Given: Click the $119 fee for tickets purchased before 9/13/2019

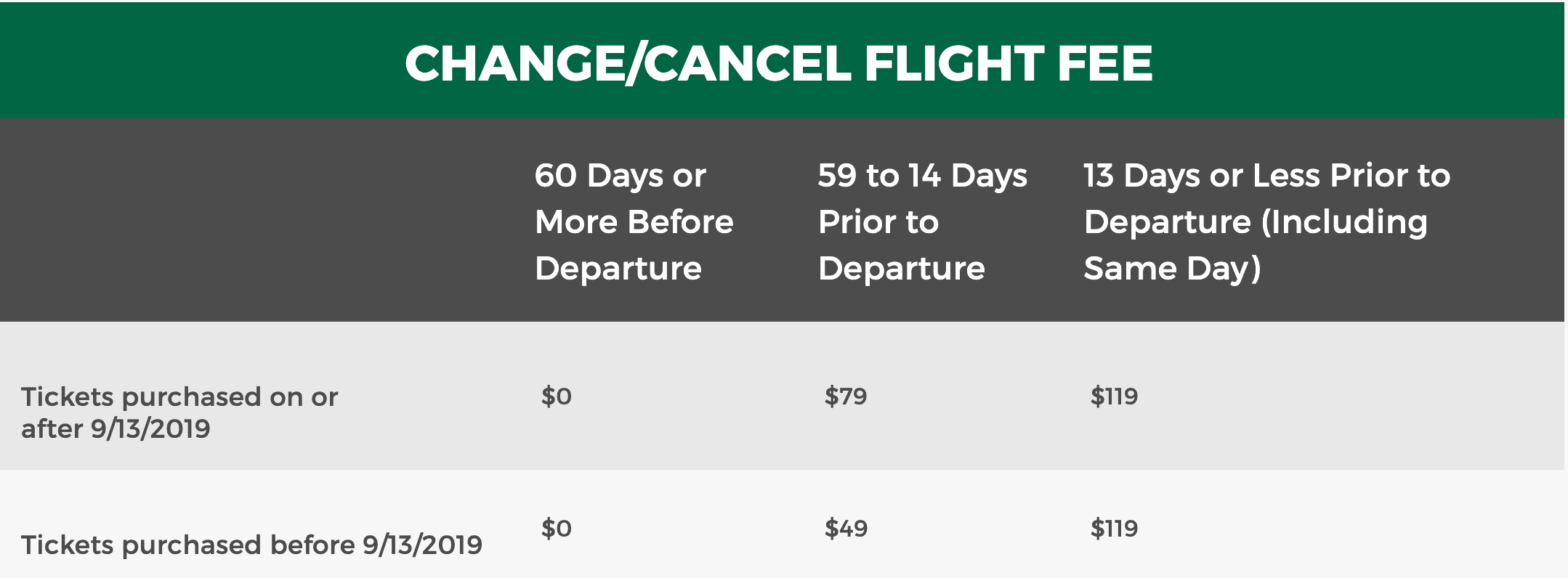Looking at the screenshot, I should 1114,529.
